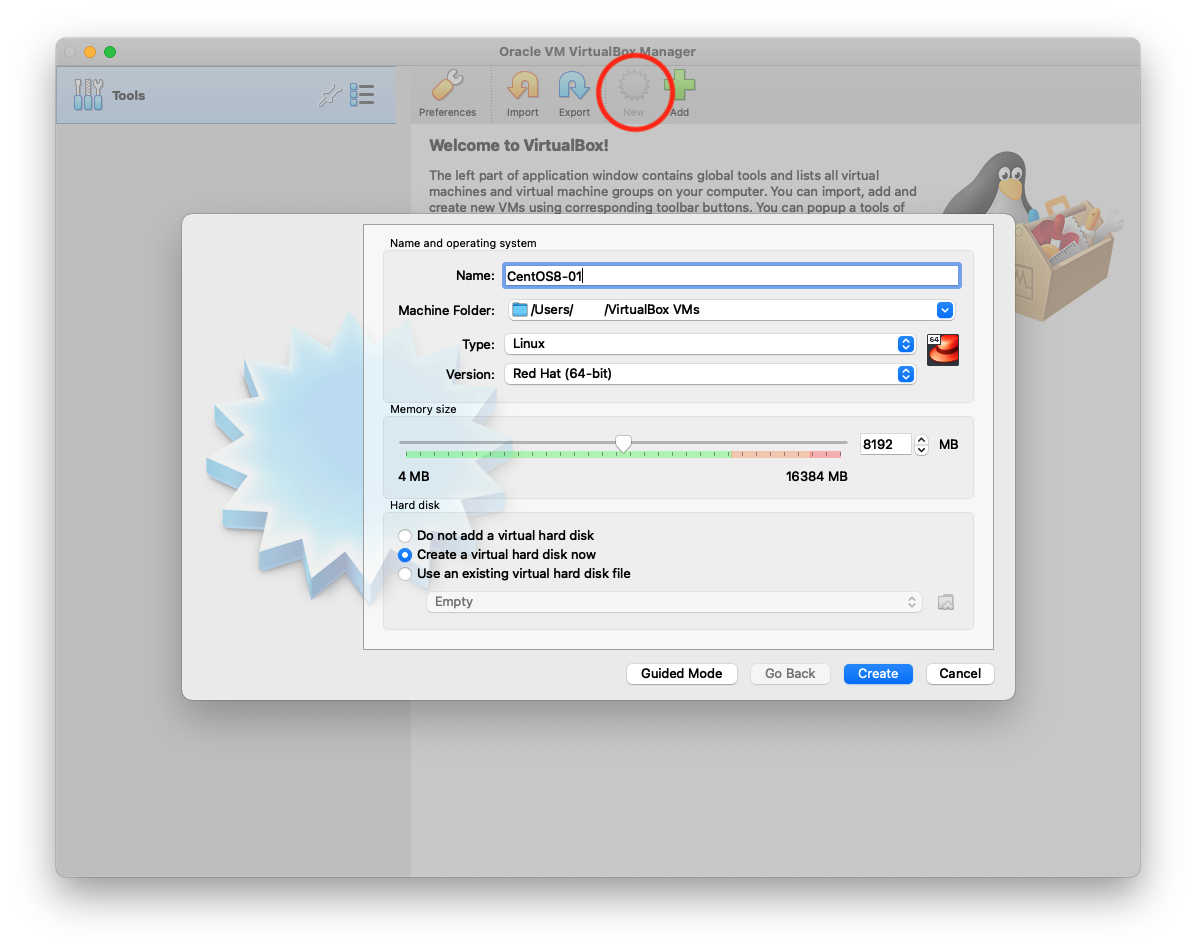Click the Red Hat OS type icon

point(943,350)
